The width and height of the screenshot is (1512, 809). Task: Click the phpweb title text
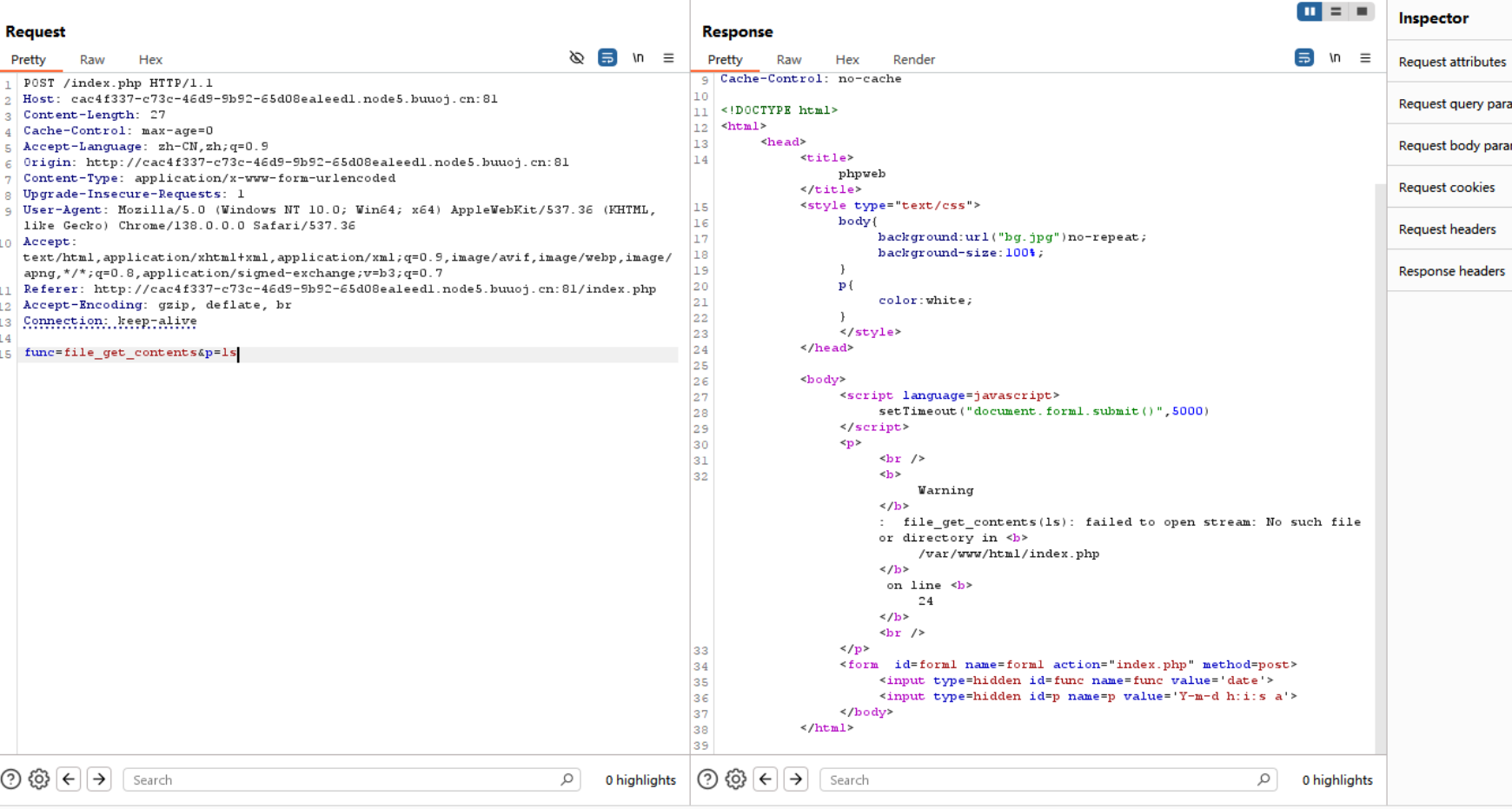point(862,174)
